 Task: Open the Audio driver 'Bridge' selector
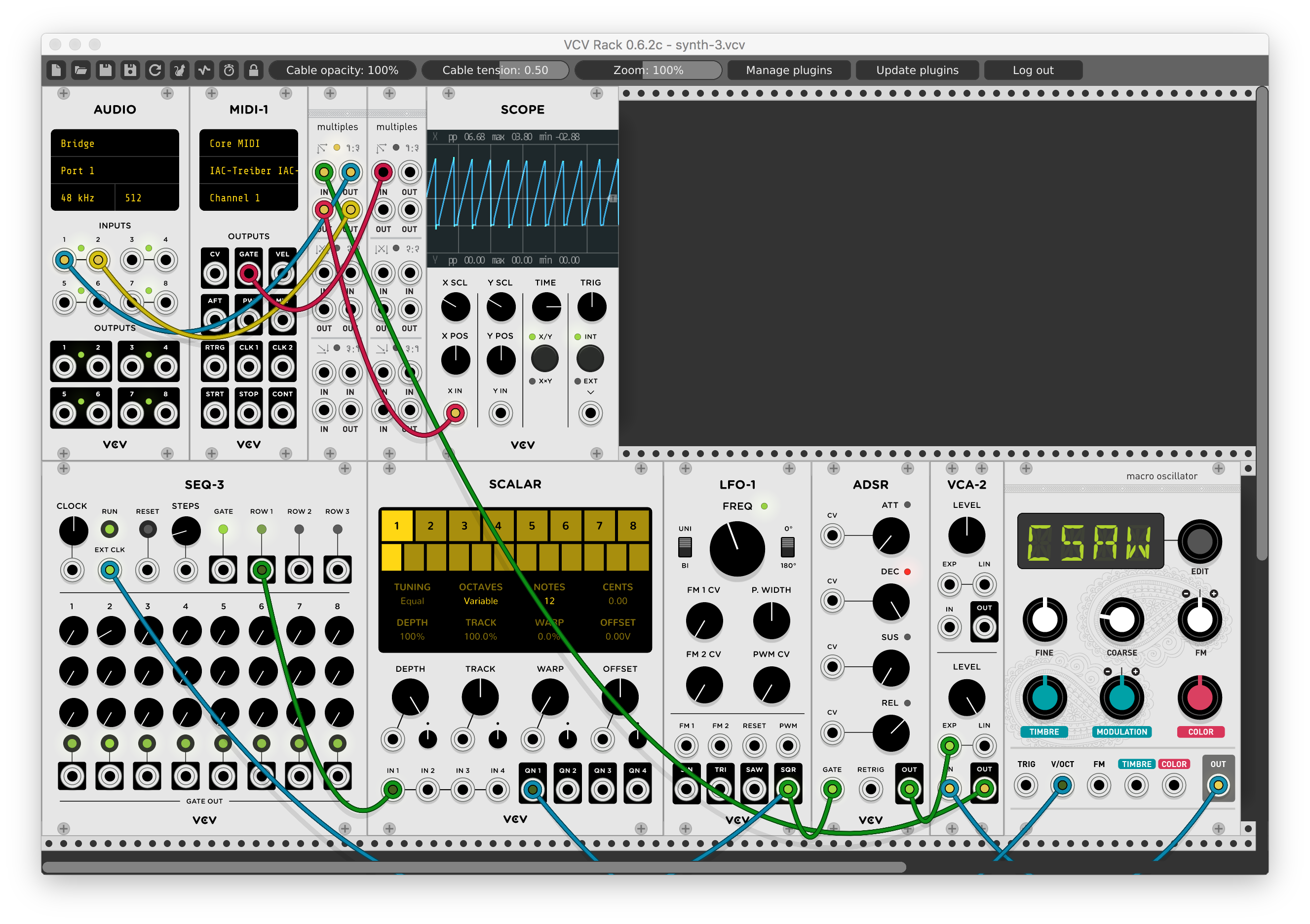click(115, 143)
